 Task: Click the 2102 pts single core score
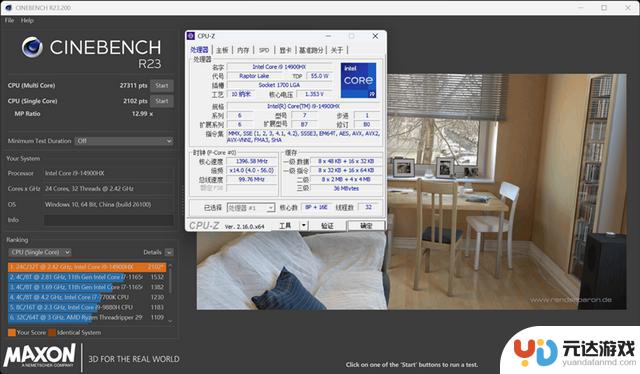coord(135,101)
